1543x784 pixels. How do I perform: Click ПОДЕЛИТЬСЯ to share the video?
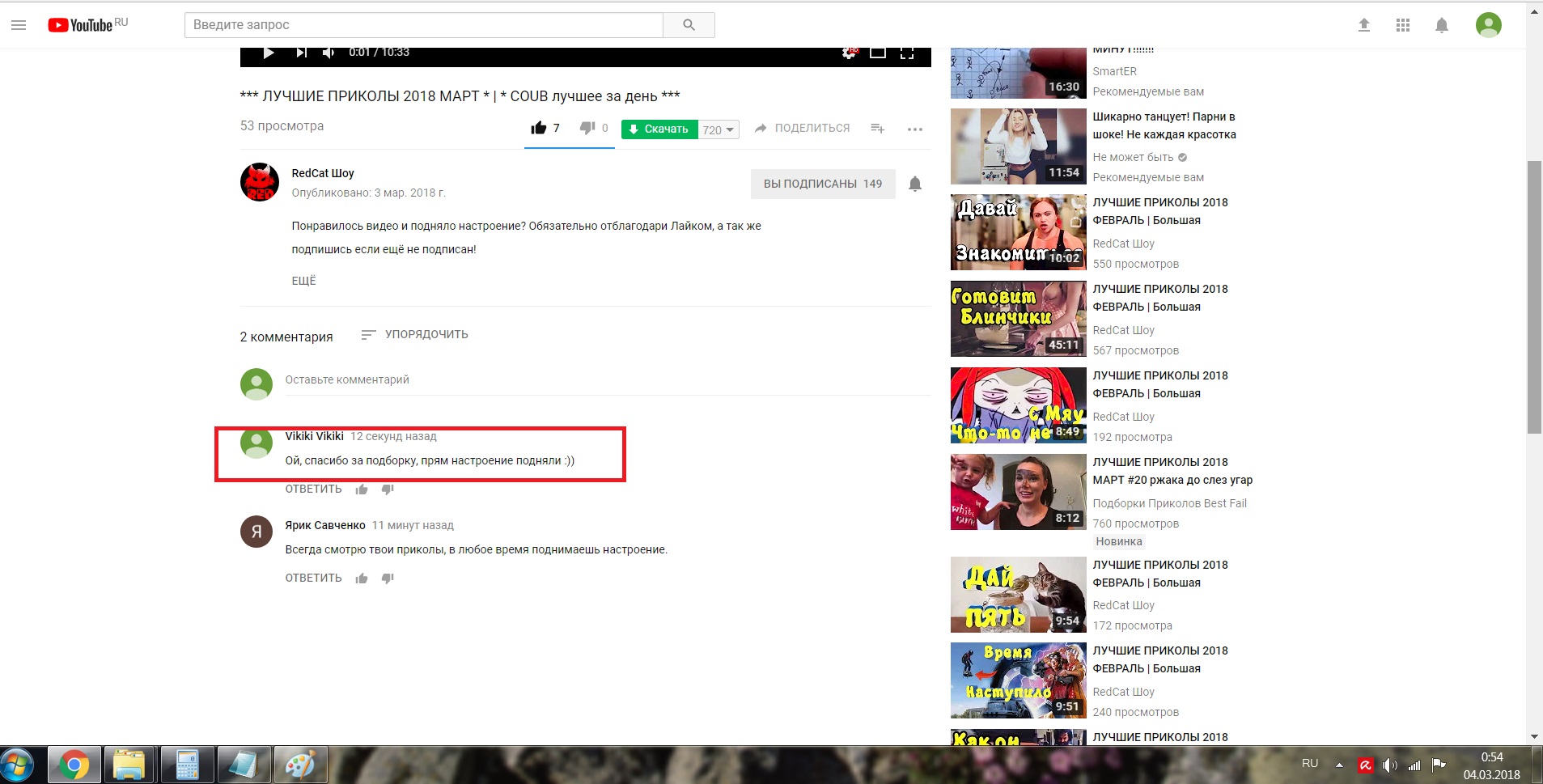pos(802,128)
